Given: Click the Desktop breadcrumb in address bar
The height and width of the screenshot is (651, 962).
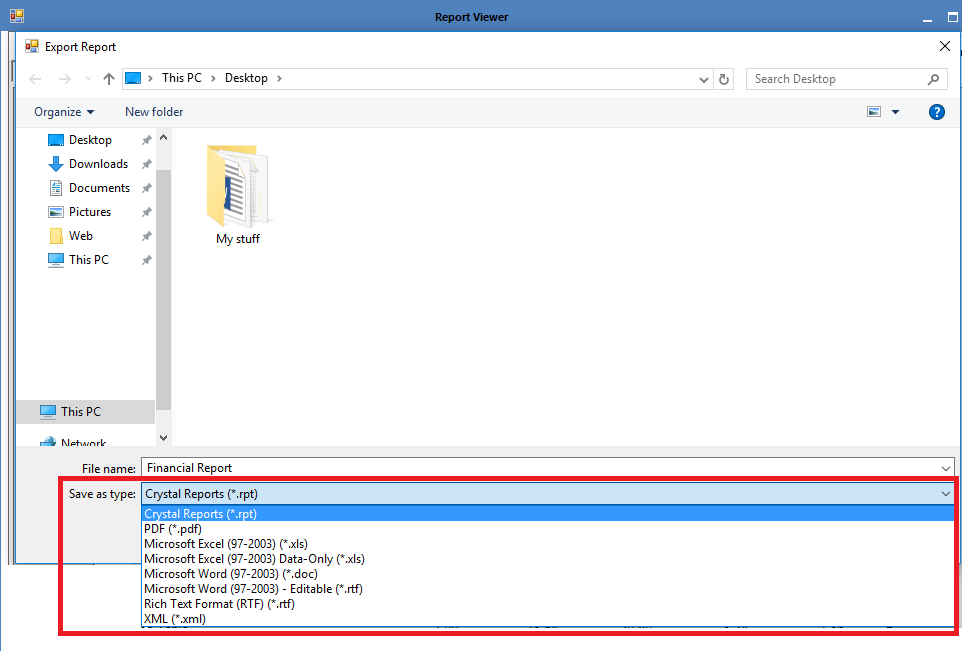Looking at the screenshot, I should (246, 78).
